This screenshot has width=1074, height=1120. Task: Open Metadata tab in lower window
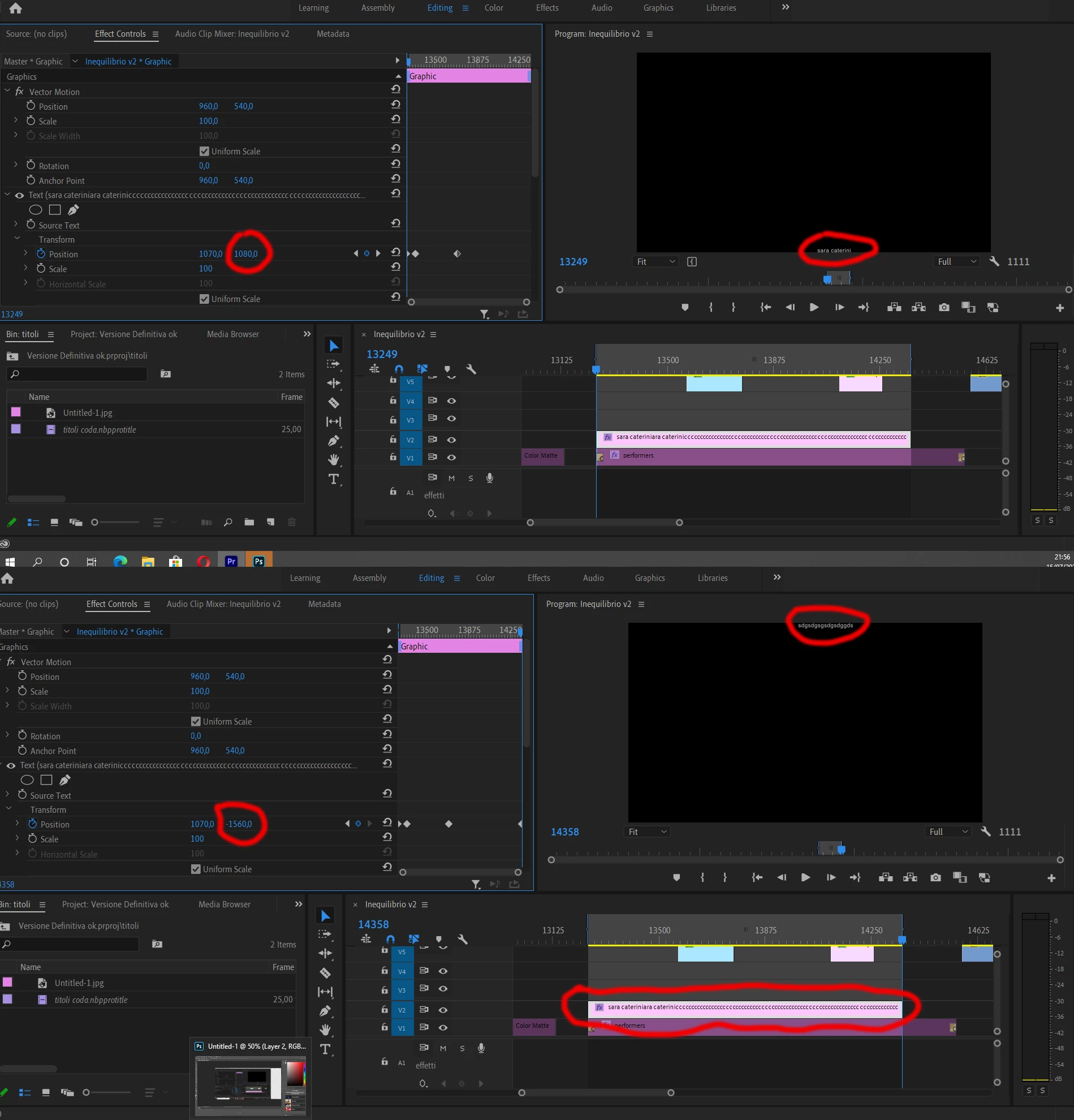[x=325, y=604]
